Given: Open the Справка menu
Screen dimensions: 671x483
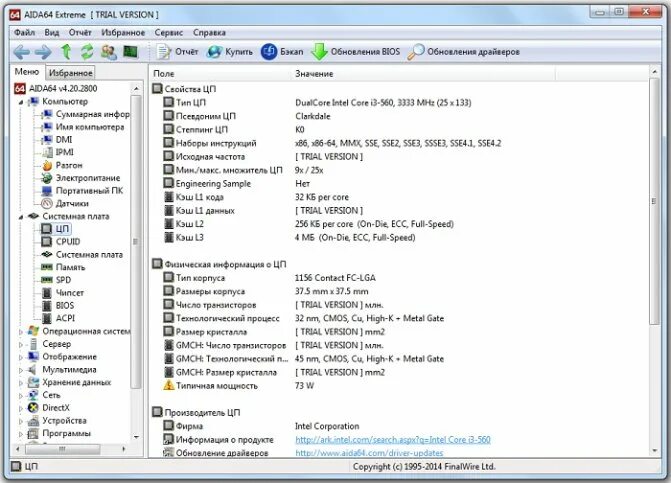Looking at the screenshot, I should click(x=209, y=33).
